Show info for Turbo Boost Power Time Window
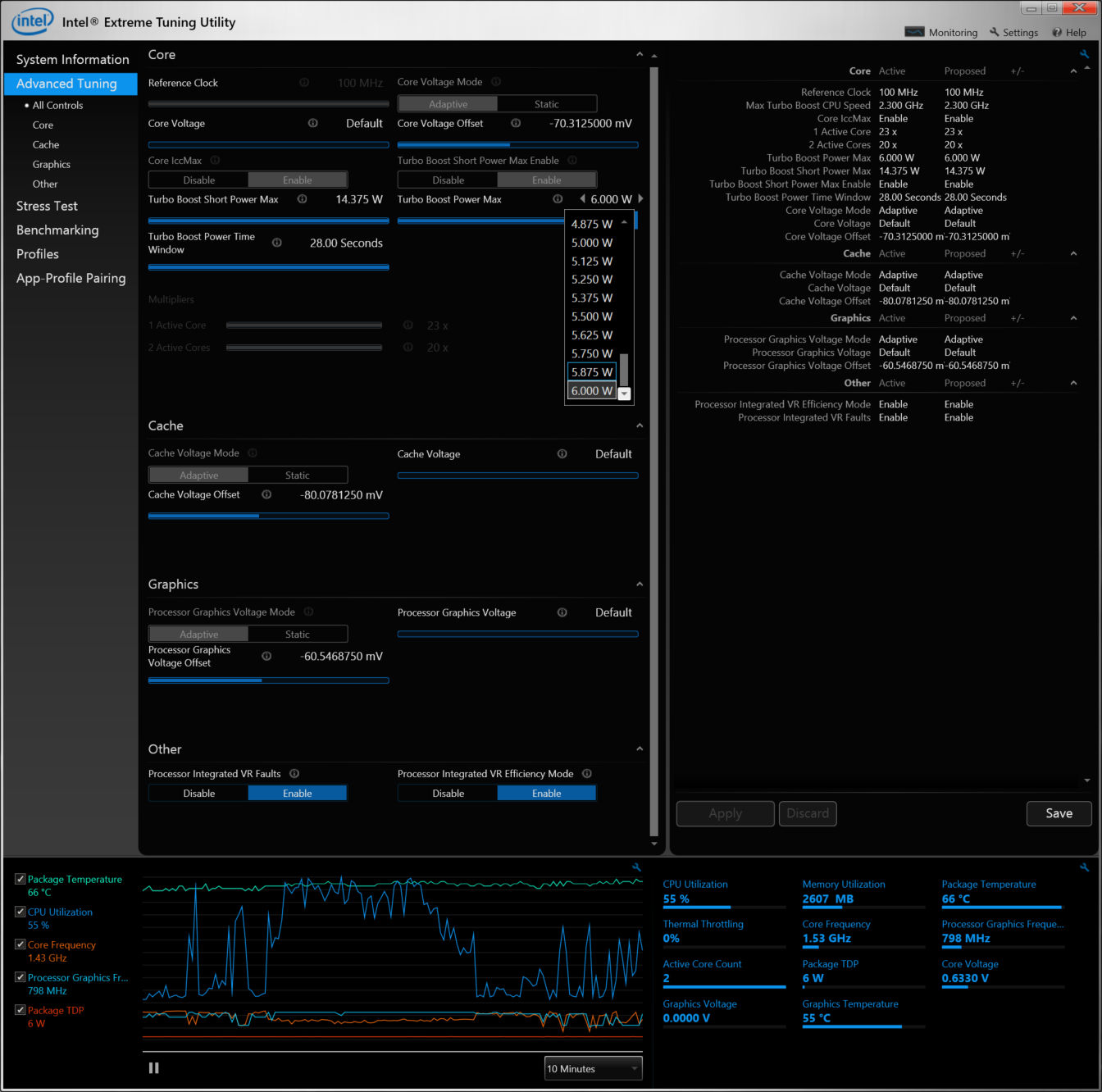 [x=277, y=243]
